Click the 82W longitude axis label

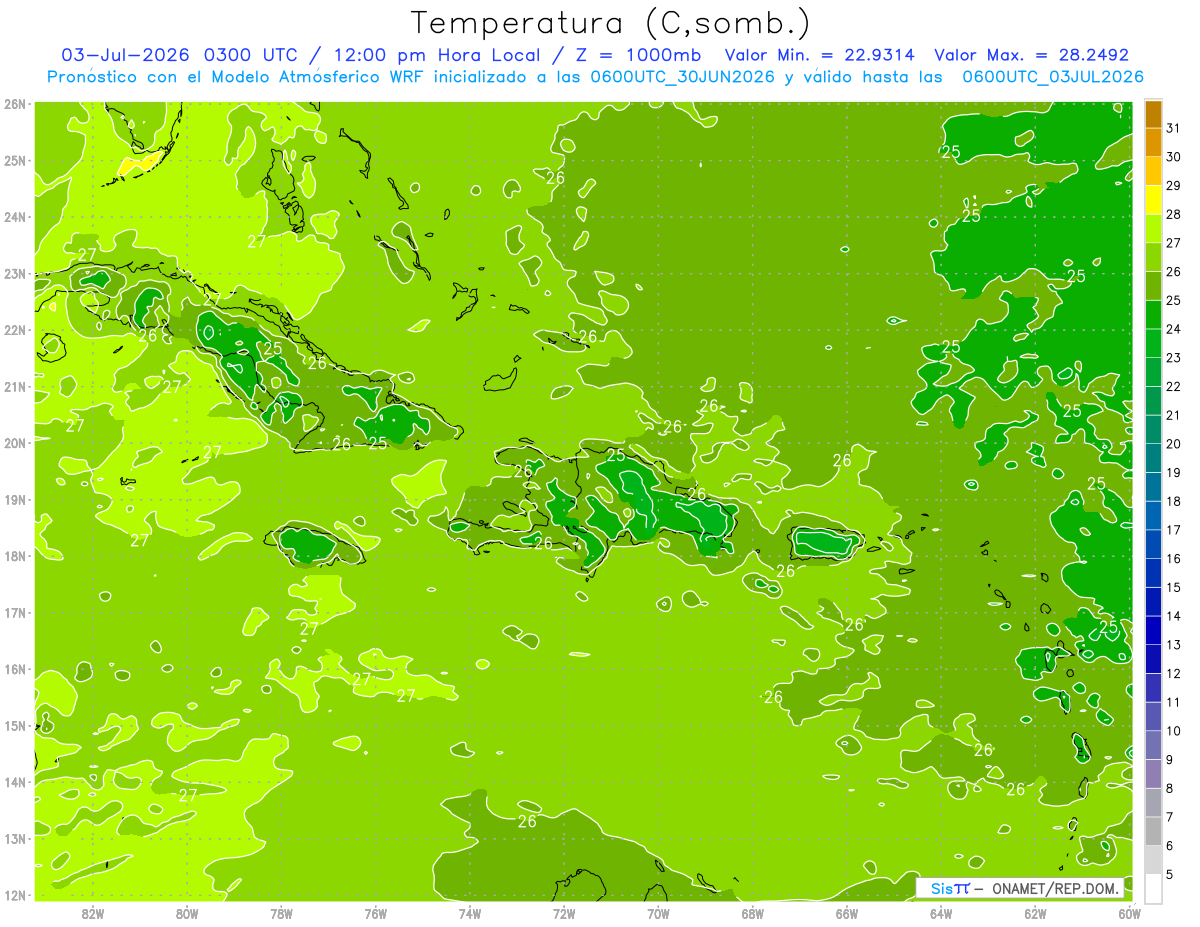[x=92, y=913]
